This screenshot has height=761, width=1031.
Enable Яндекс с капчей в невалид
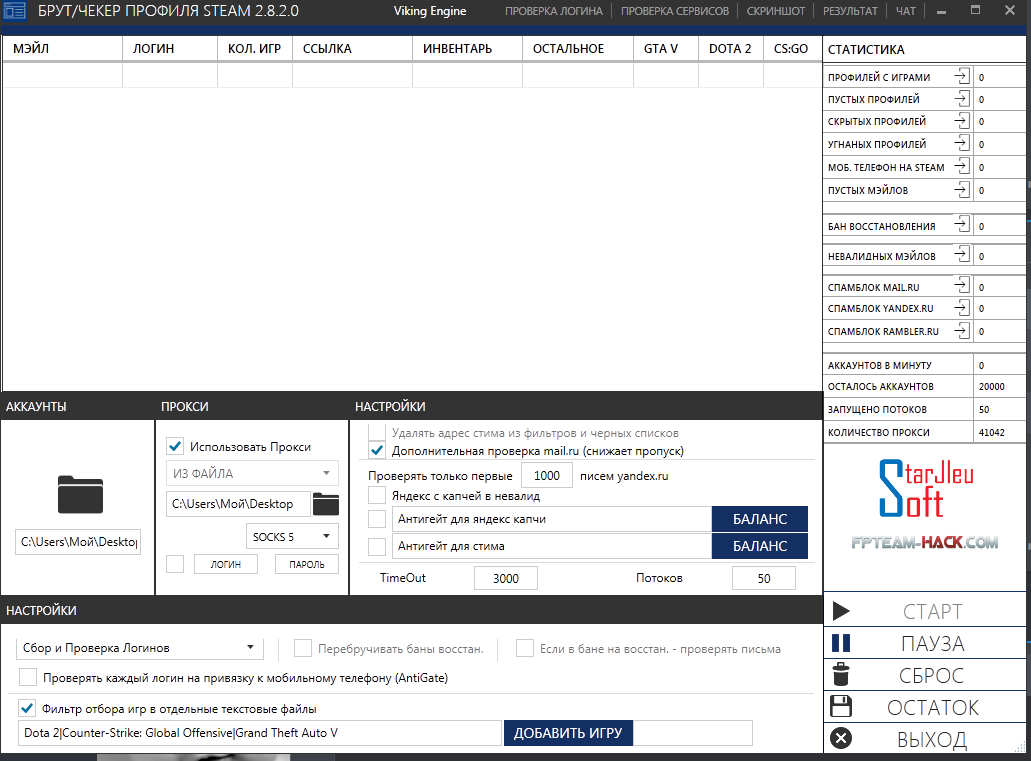[x=377, y=495]
